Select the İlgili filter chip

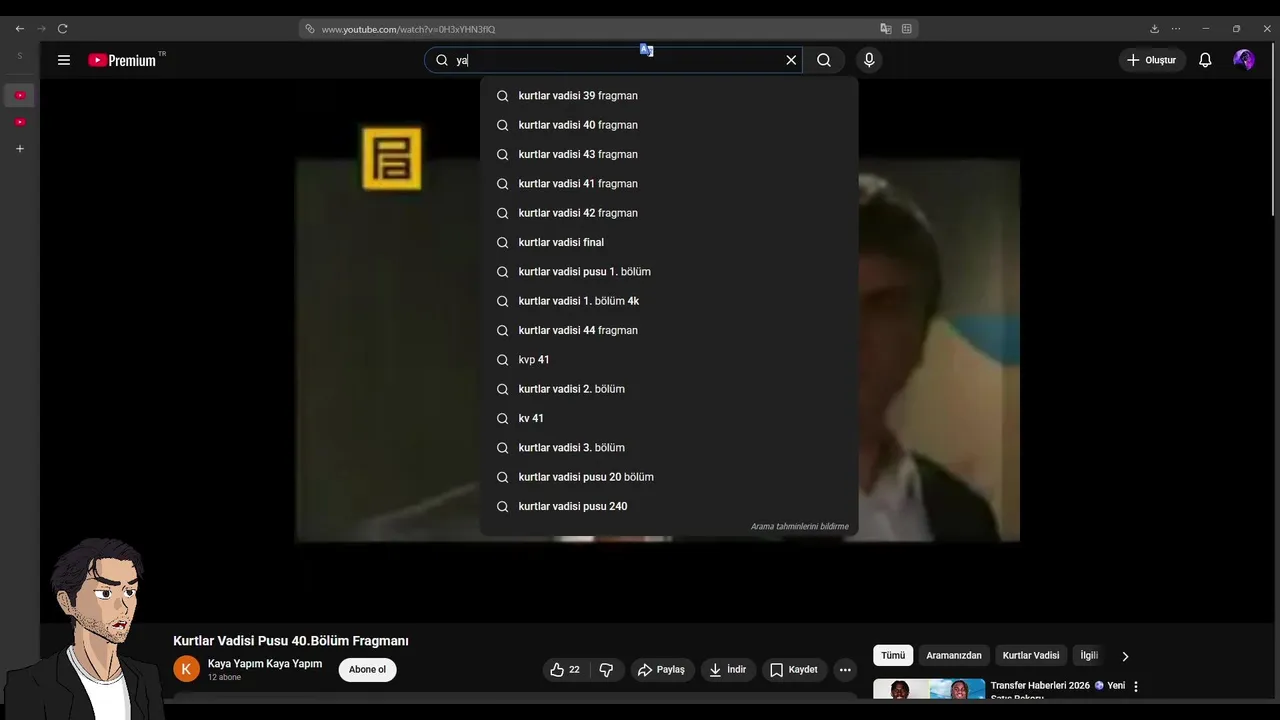1089,656
